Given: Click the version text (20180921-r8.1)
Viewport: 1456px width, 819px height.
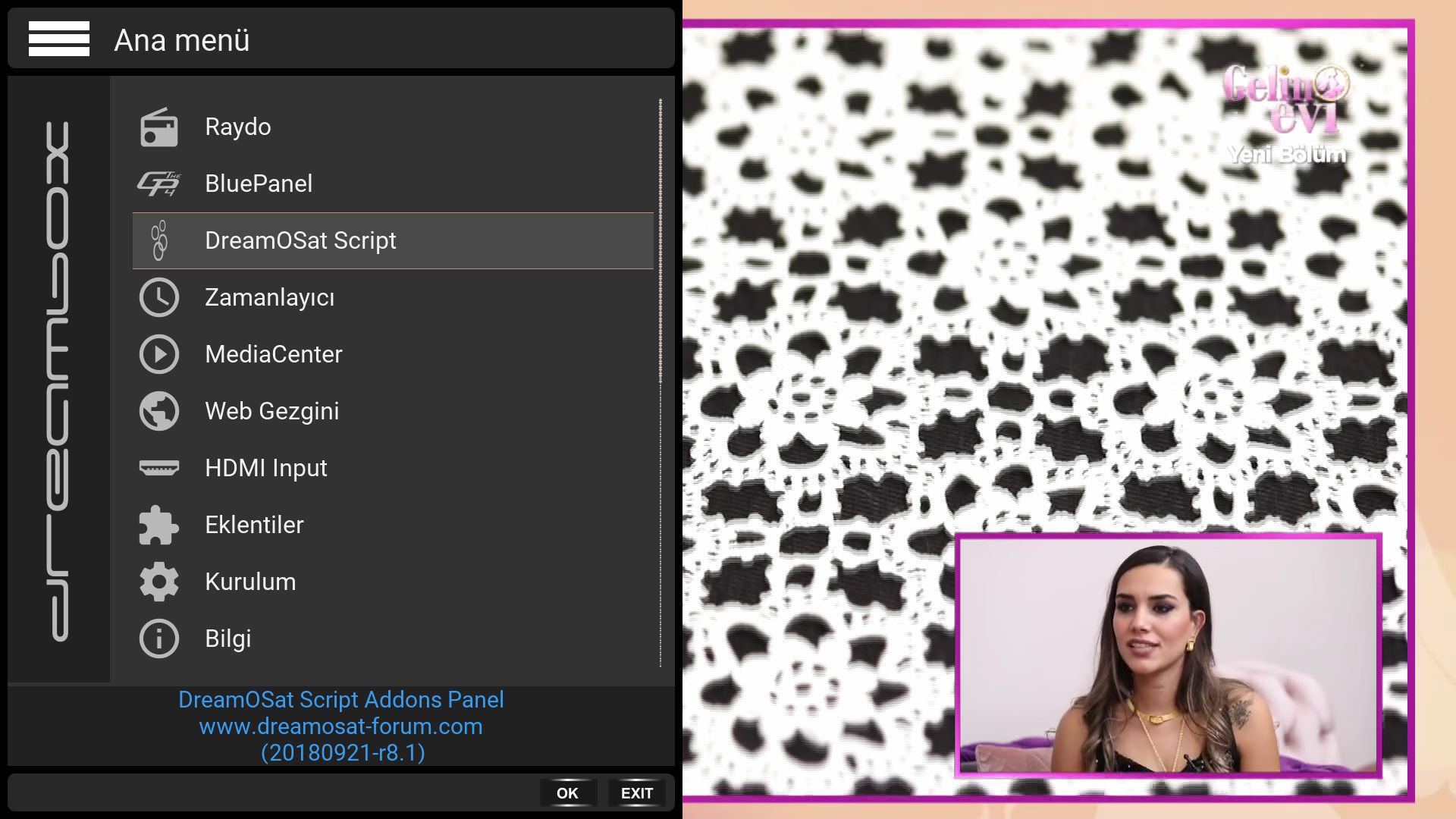Looking at the screenshot, I should (x=343, y=753).
